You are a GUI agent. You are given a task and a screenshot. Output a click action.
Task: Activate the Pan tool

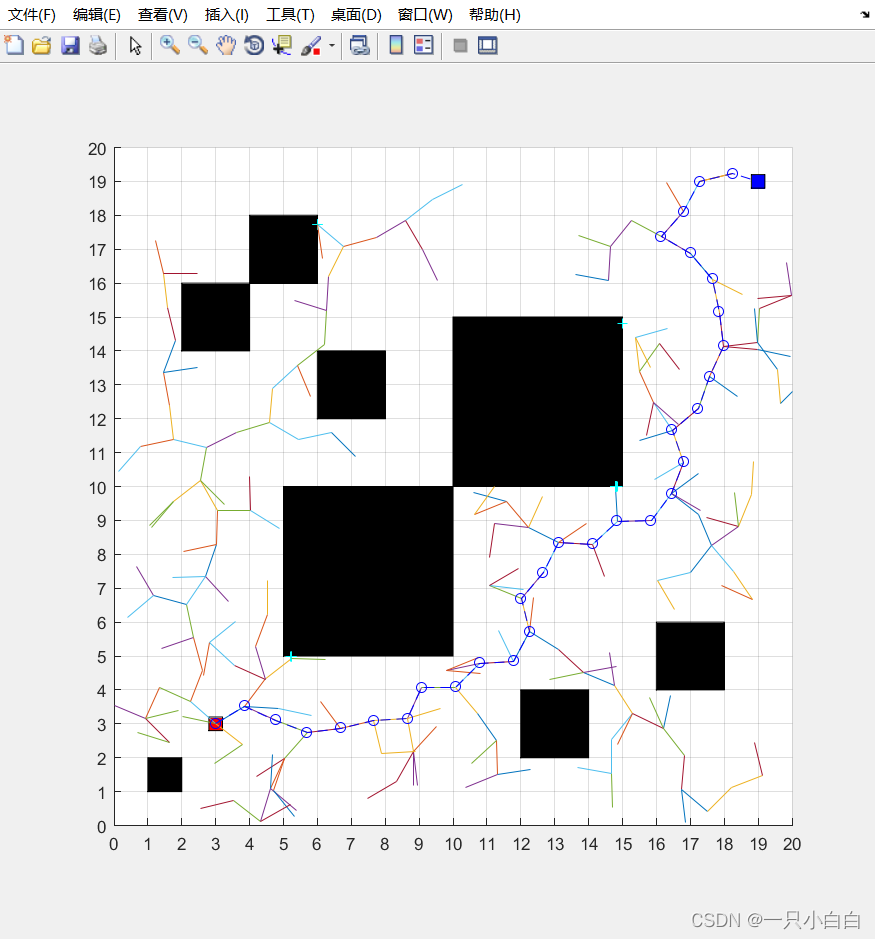pyautogui.click(x=226, y=45)
